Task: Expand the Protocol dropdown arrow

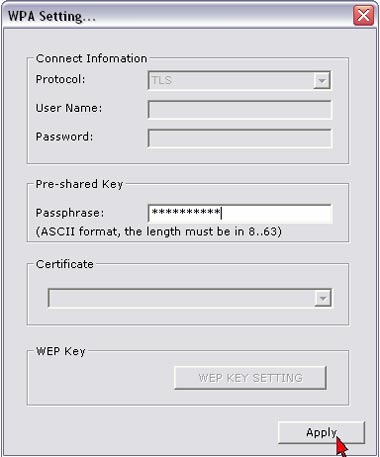Action: pyautogui.click(x=322, y=80)
